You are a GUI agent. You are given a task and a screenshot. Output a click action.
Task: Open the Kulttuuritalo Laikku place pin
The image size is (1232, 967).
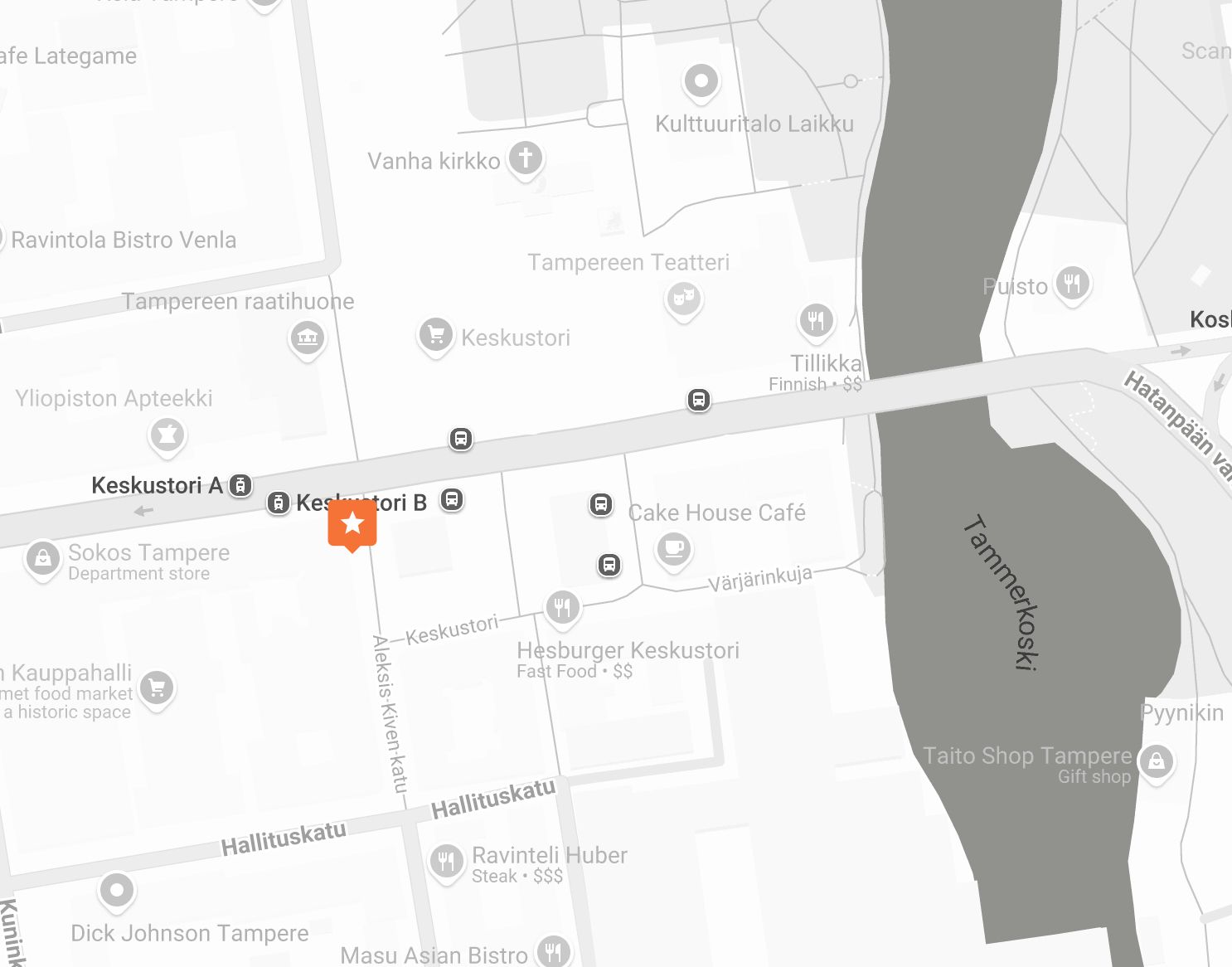pos(701,82)
